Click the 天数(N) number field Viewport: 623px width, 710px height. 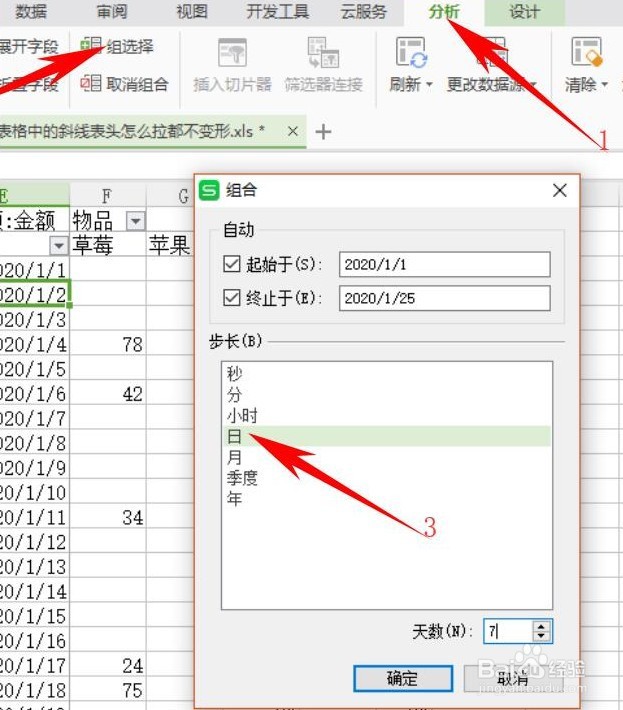pos(507,631)
